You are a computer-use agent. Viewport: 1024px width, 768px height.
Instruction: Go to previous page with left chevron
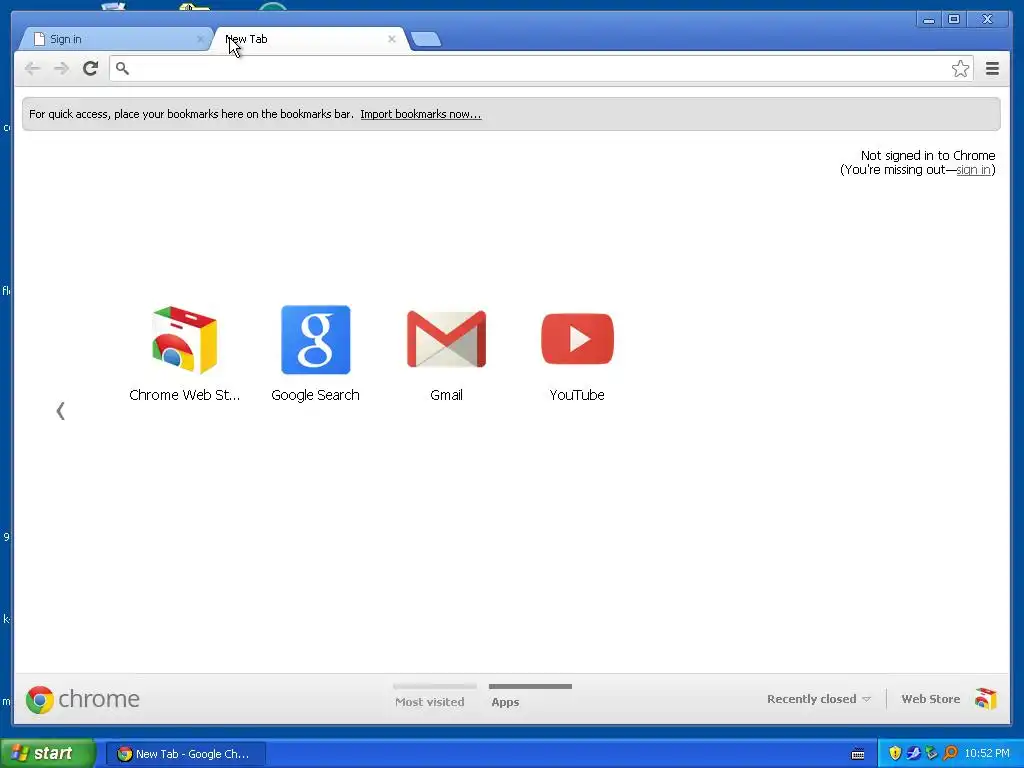coord(61,411)
